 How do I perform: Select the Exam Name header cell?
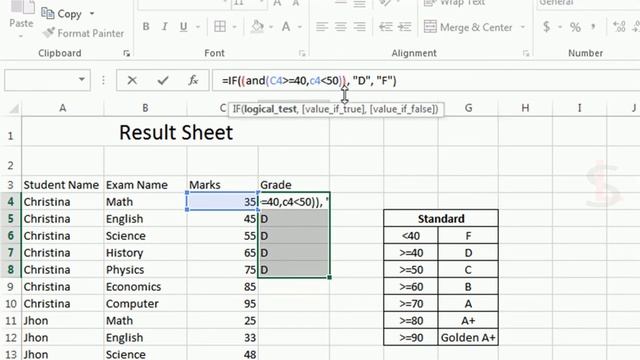pyautogui.click(x=145, y=185)
